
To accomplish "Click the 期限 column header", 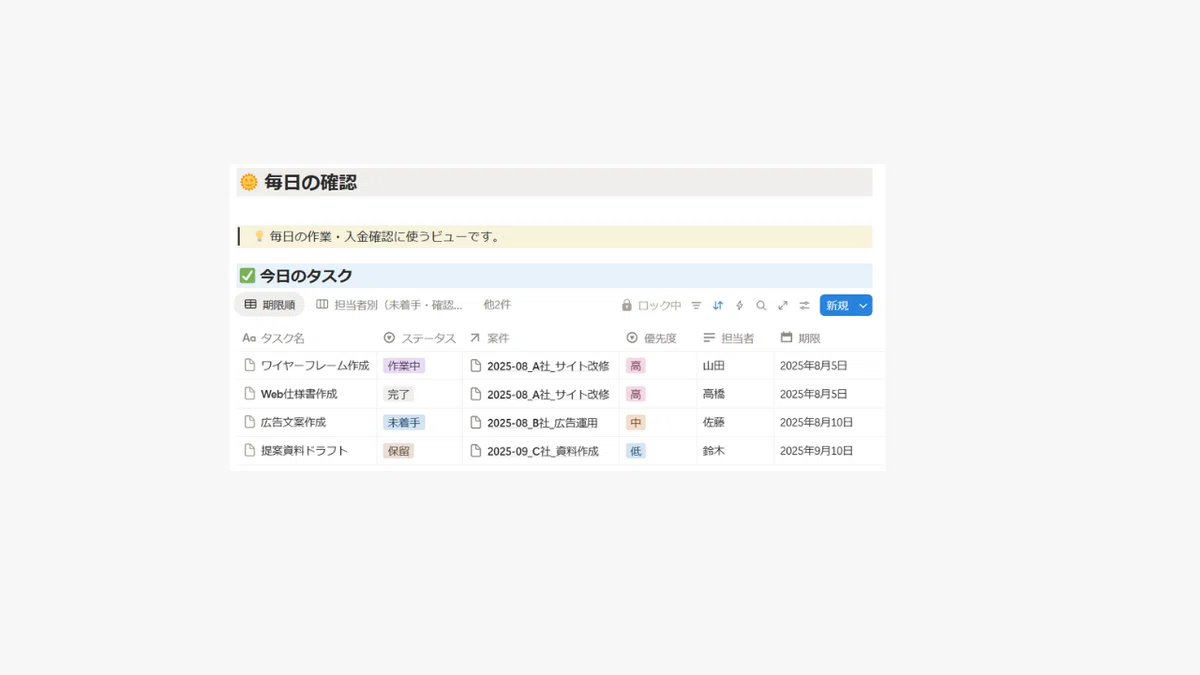I will pos(800,338).
